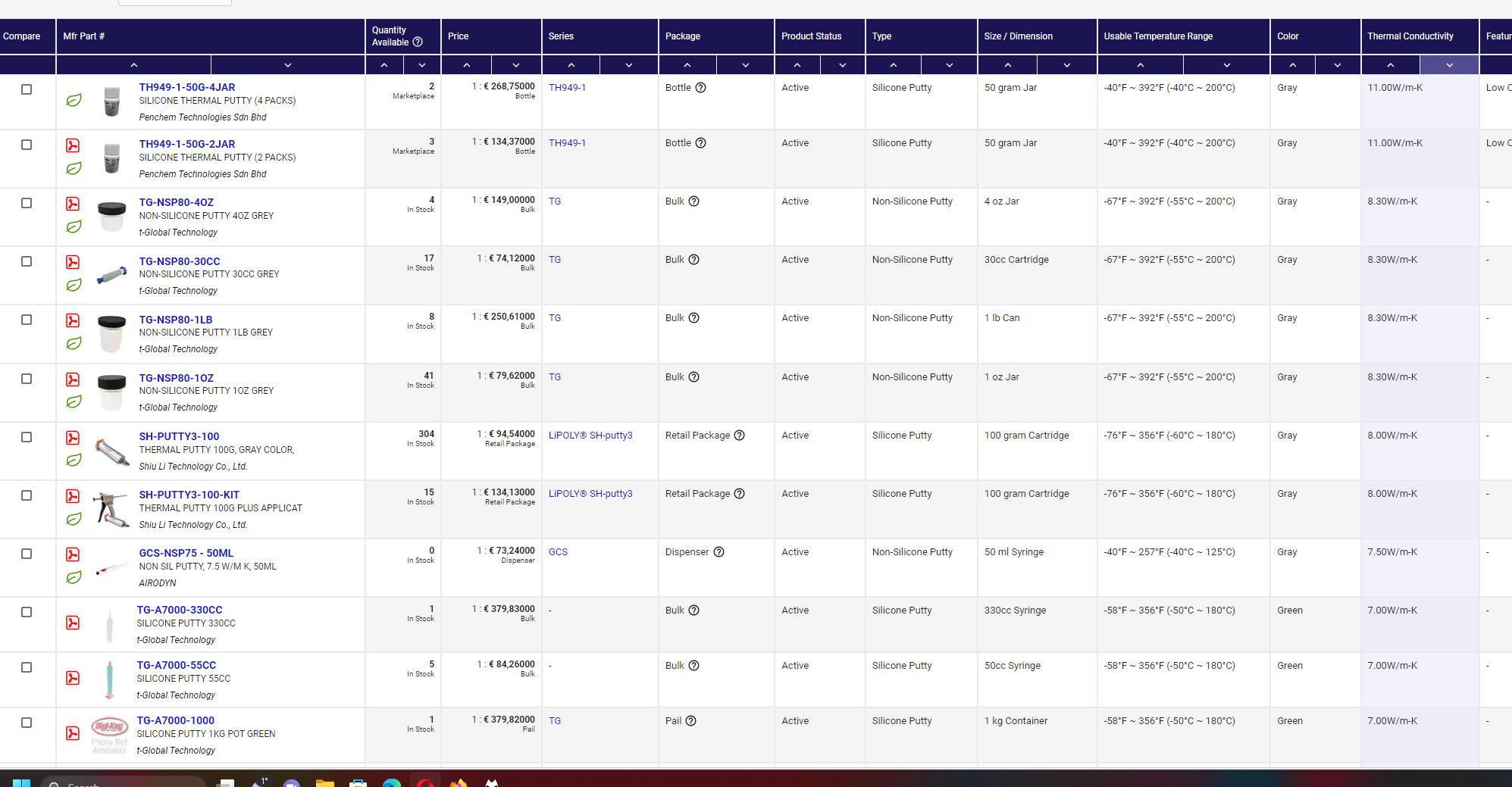This screenshot has height=787, width=1512.
Task: Sort Mfr Part # ascending
Action: [134, 65]
